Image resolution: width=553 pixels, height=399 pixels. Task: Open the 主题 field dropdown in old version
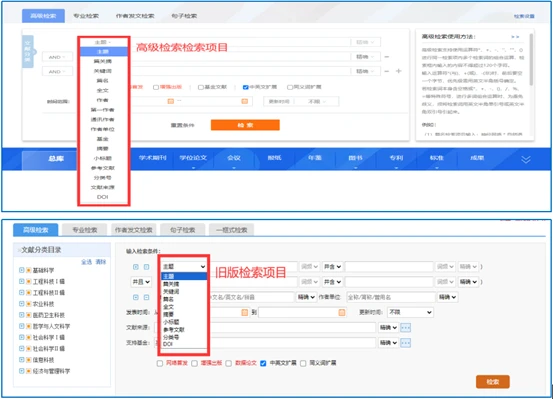click(184, 267)
